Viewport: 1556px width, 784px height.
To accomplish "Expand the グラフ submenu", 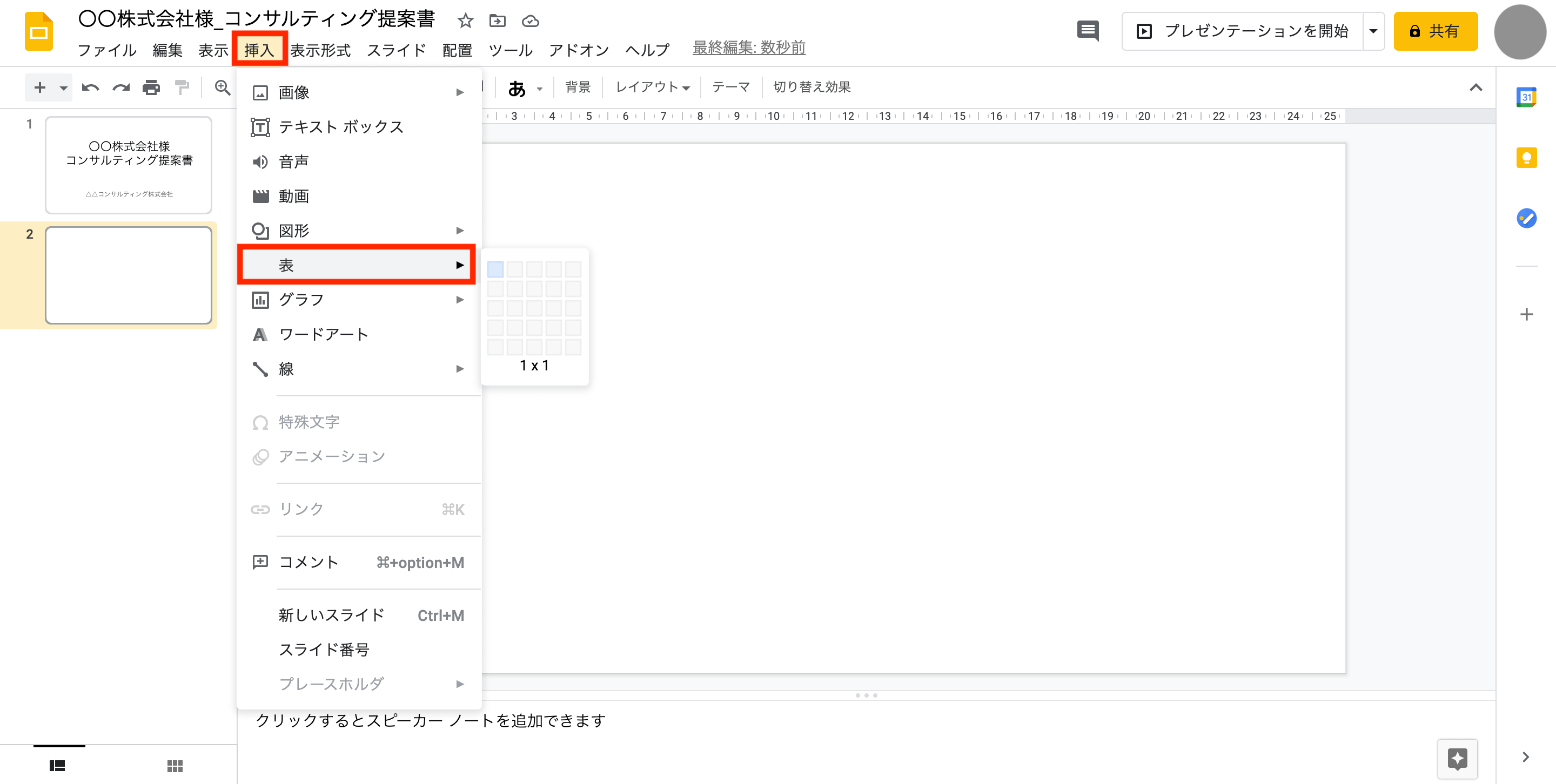I will (x=359, y=299).
